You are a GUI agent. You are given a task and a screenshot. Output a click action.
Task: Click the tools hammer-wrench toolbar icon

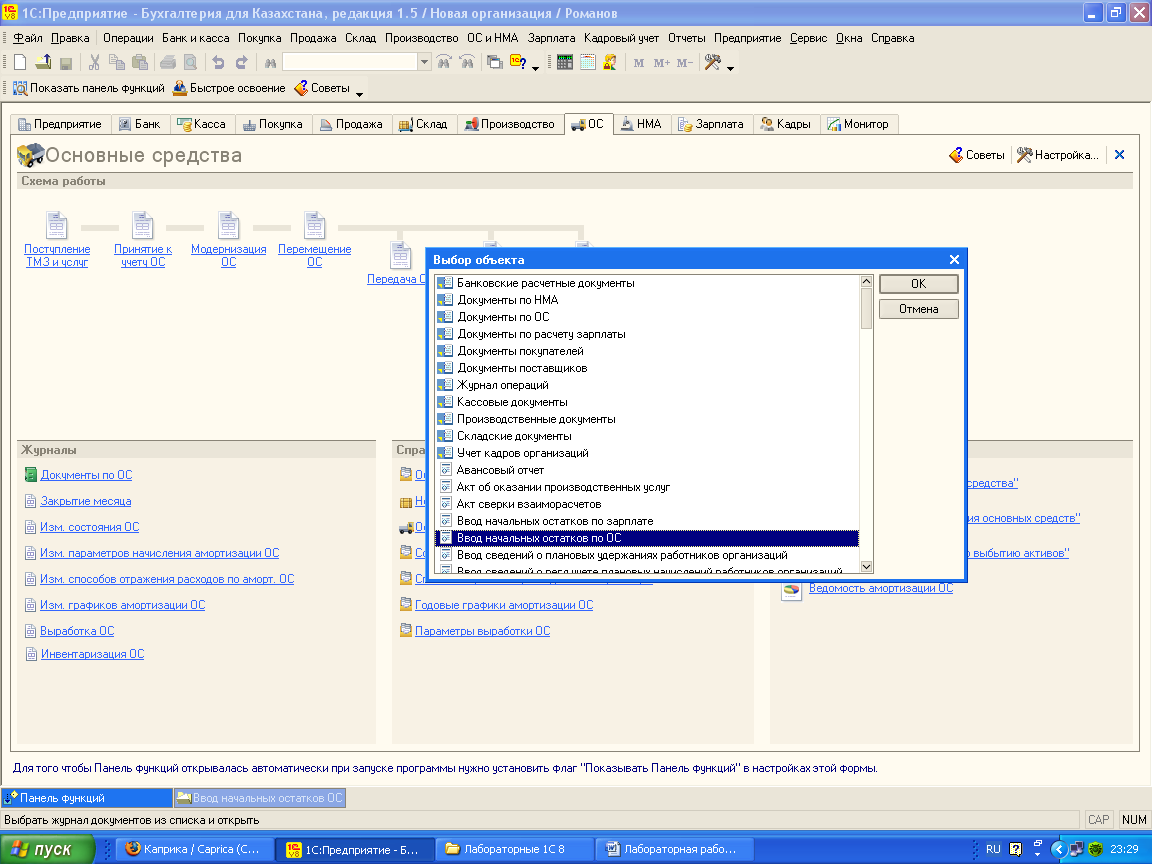tap(712, 63)
